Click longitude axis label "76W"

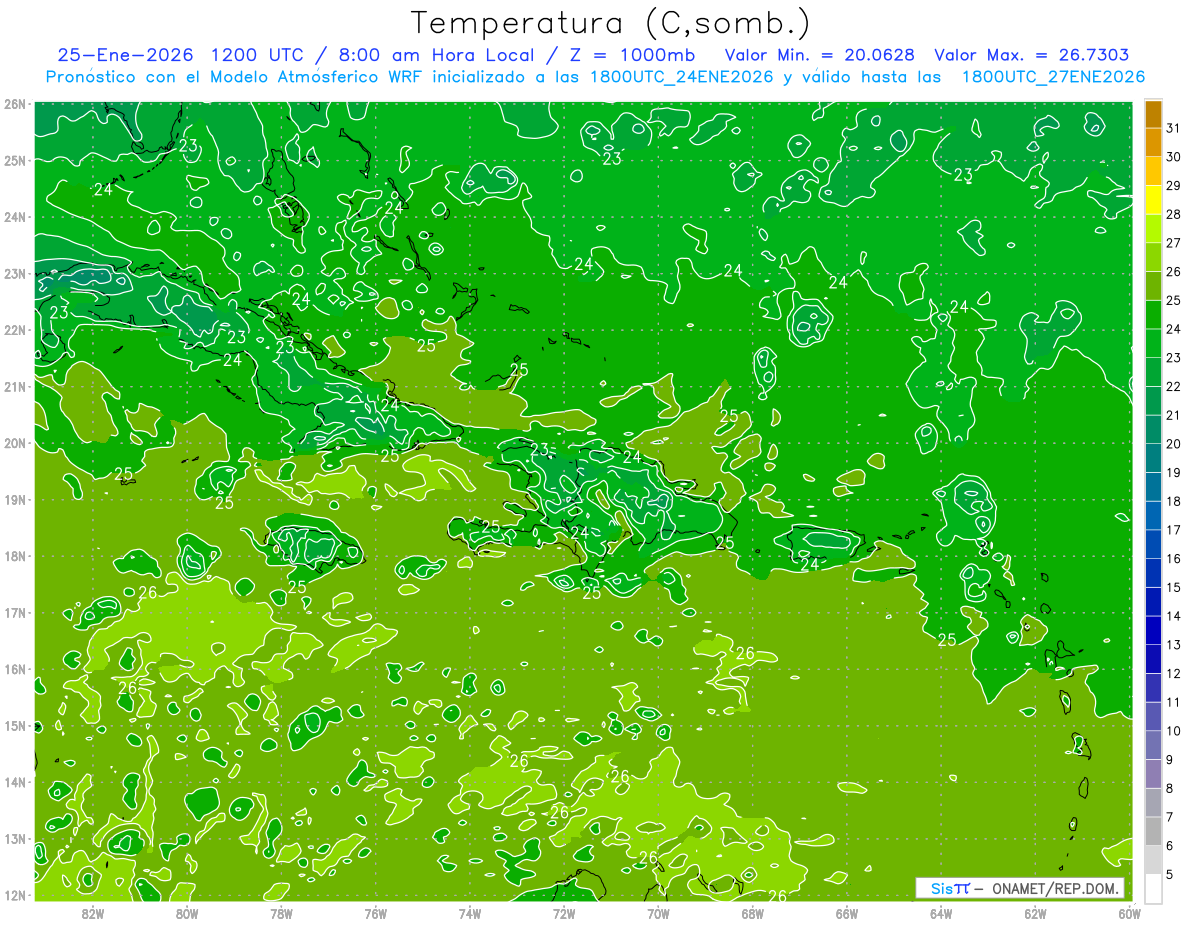376,913
